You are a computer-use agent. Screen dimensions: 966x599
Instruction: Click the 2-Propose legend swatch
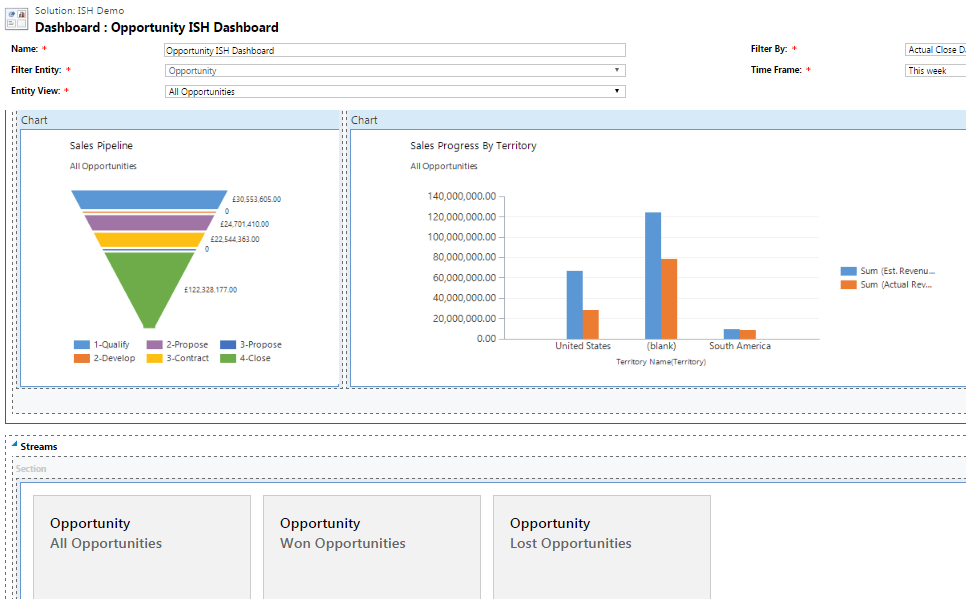click(154, 344)
